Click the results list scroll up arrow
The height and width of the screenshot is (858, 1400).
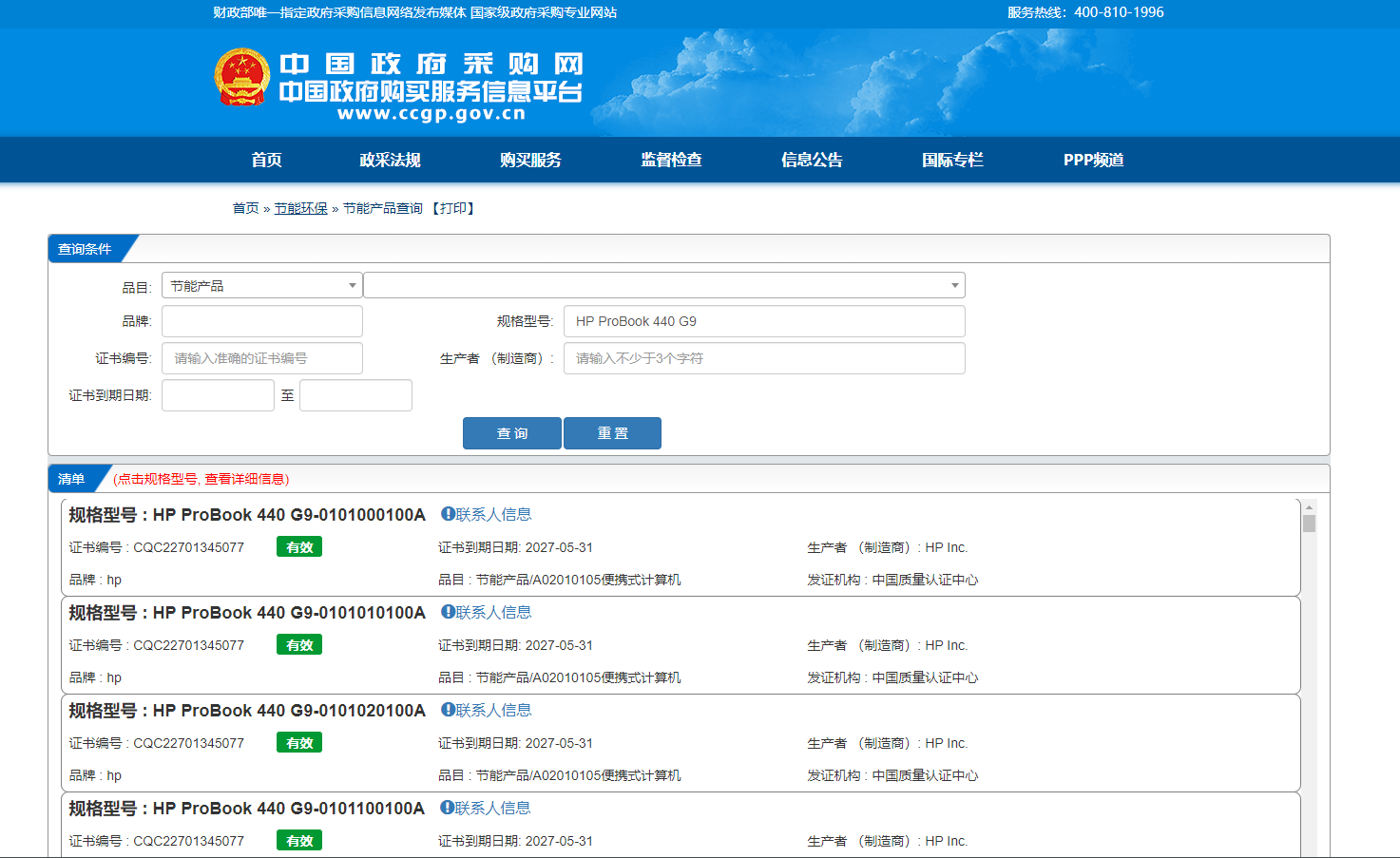[x=1309, y=507]
